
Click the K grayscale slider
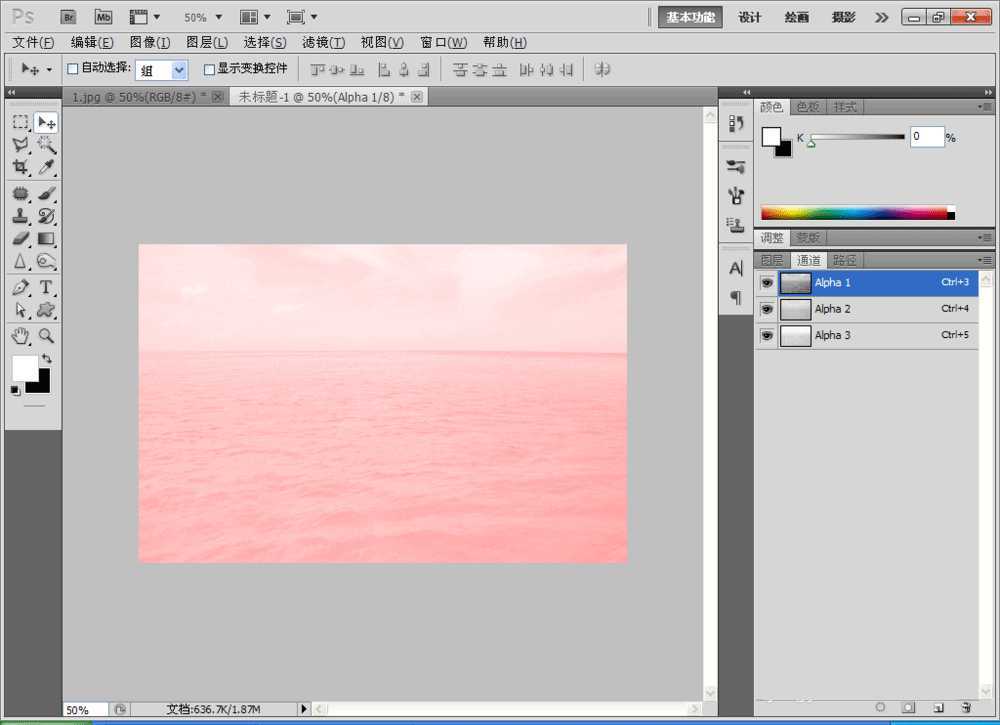coord(857,137)
